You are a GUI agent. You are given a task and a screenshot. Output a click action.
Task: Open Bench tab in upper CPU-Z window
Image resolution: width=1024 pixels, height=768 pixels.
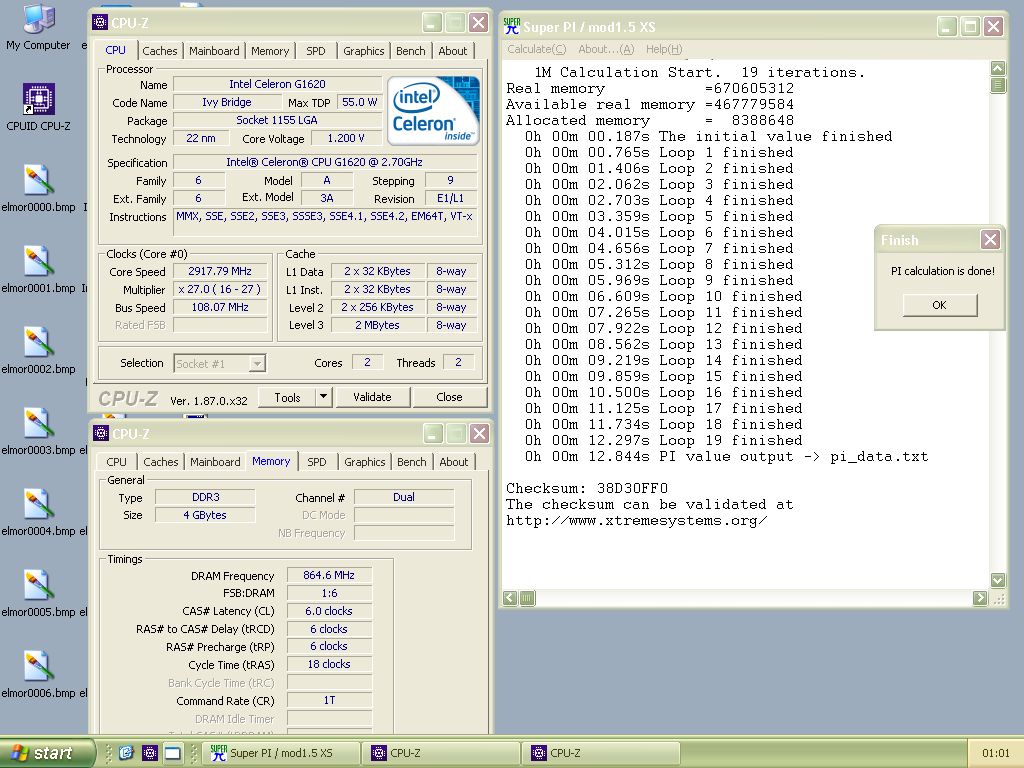[411, 51]
